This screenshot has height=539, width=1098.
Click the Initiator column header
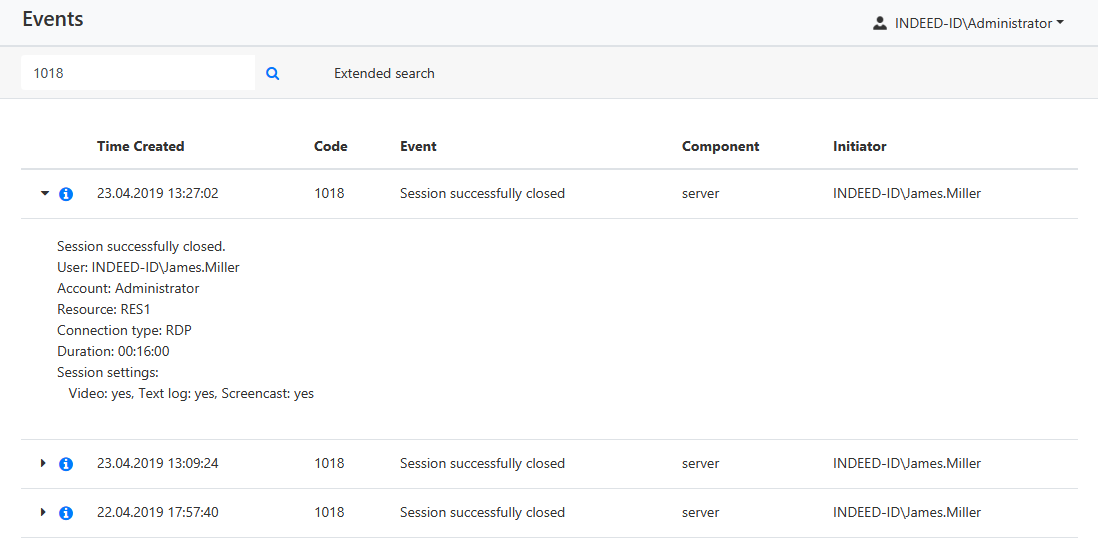coord(859,146)
